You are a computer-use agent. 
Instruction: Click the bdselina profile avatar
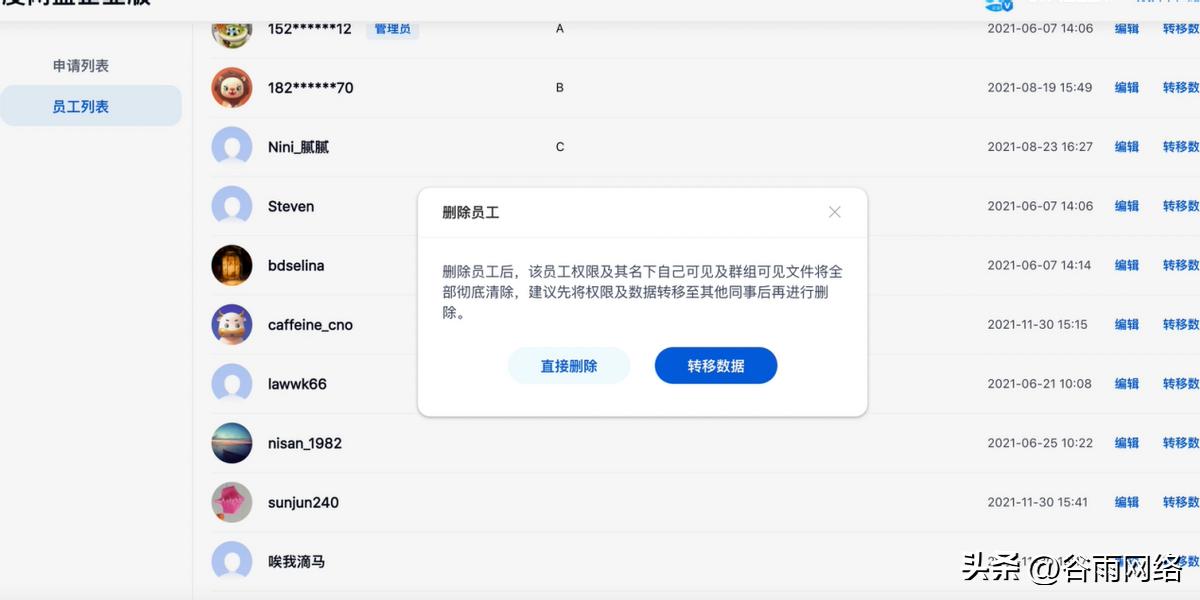(231, 265)
